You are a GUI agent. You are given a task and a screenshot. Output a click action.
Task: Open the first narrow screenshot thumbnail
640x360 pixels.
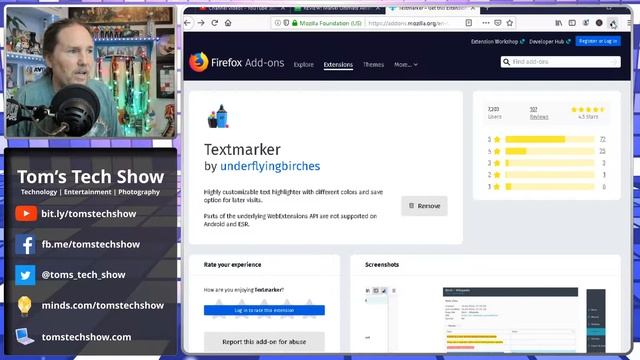point(381,319)
